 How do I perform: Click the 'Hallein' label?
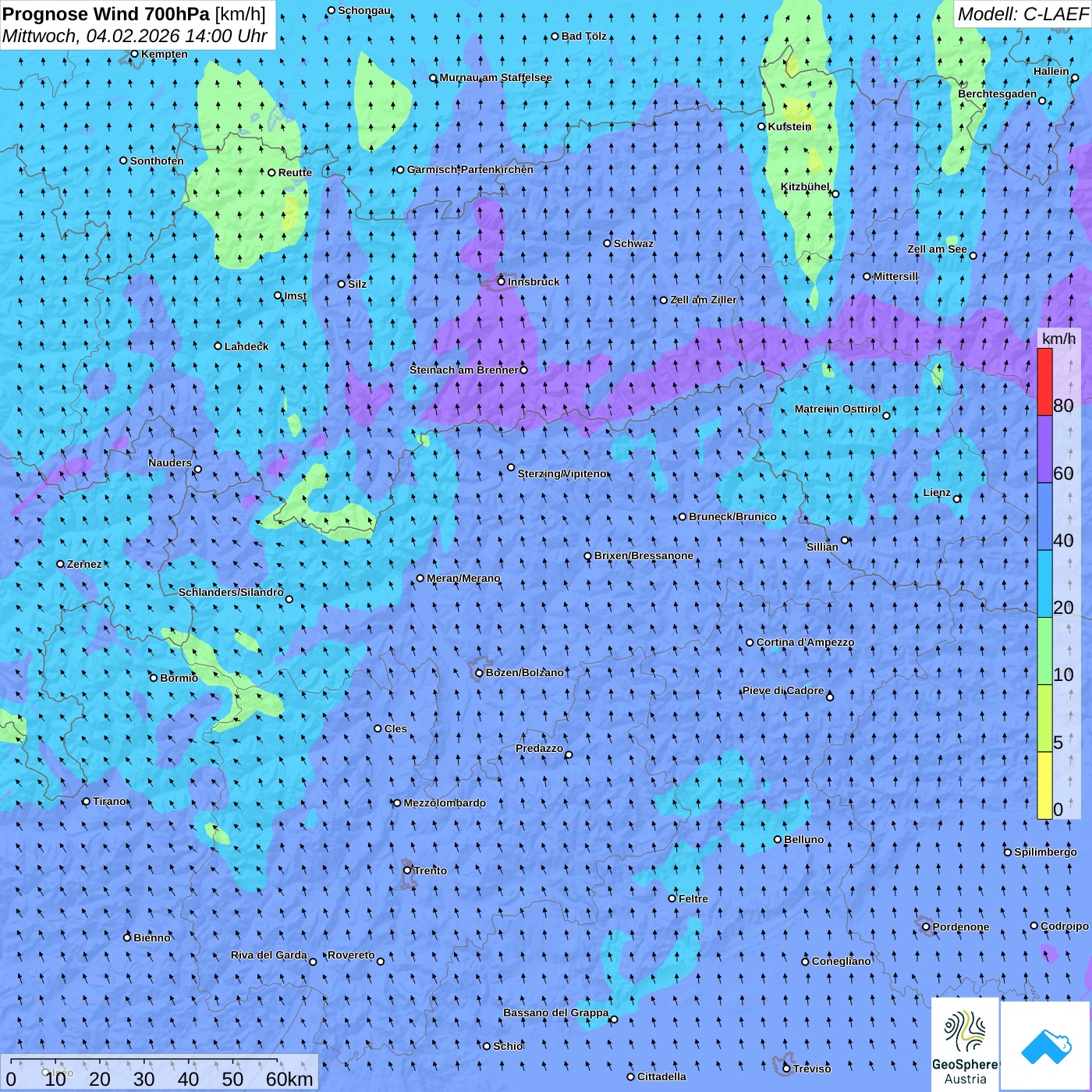point(1051,71)
